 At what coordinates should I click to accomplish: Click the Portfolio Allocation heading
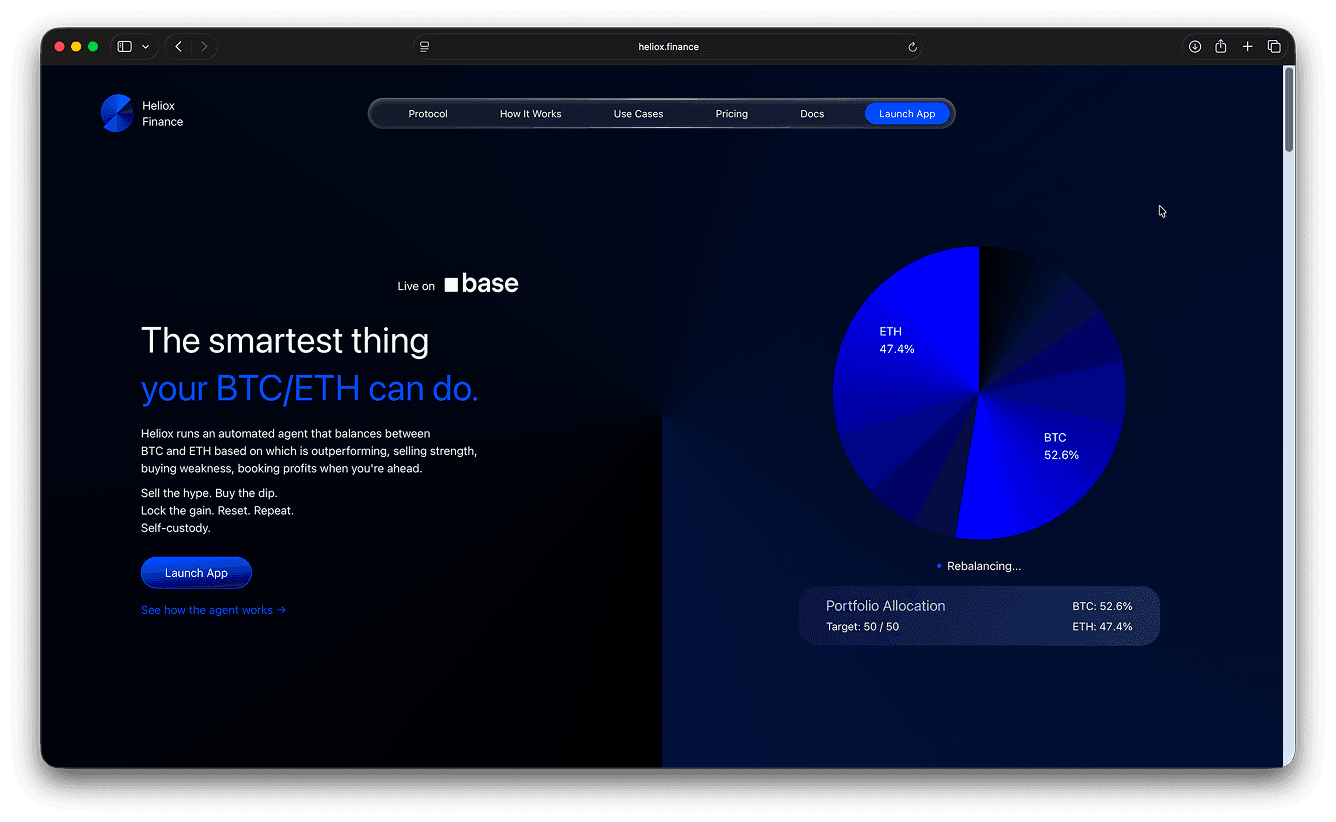pyautogui.click(x=885, y=606)
